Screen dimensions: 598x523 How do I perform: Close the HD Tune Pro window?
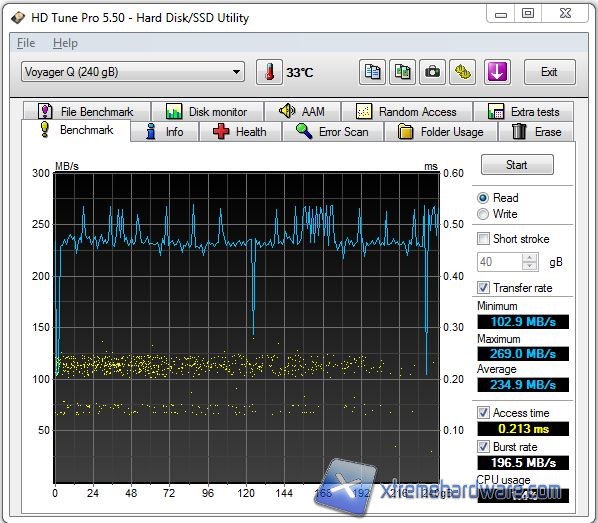(565, 13)
